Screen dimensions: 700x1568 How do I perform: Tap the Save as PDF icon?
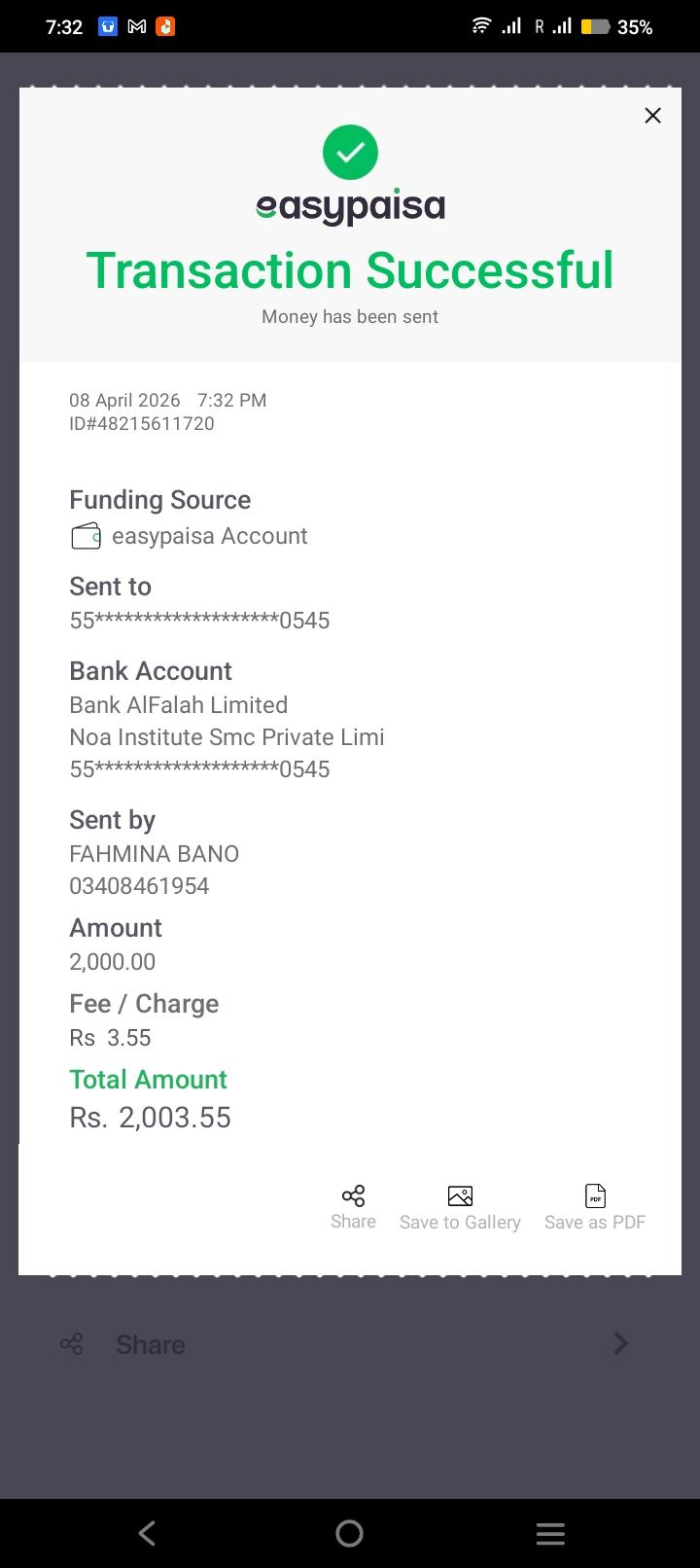[595, 1195]
